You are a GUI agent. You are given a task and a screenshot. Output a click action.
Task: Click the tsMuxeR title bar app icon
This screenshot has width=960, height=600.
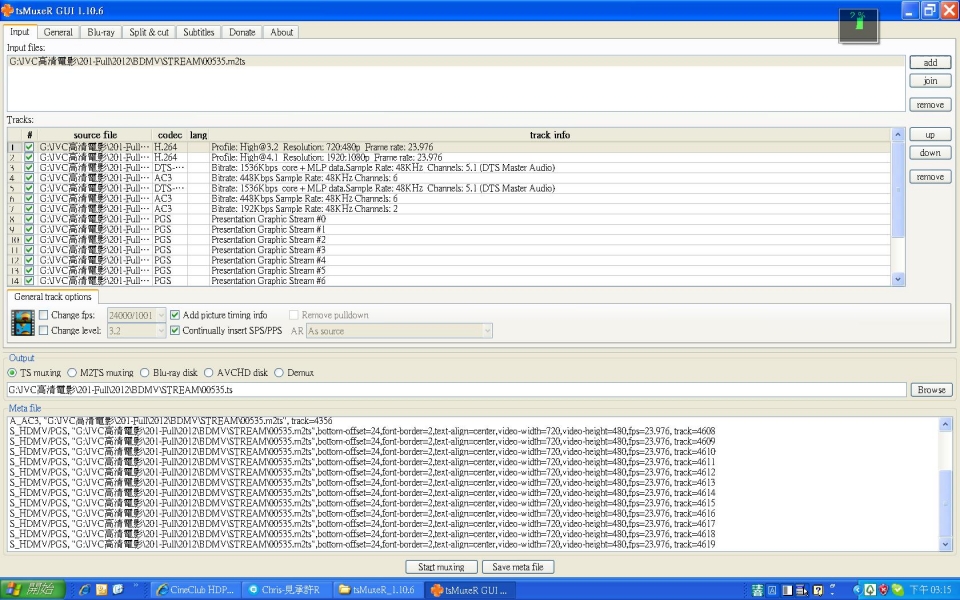[x=7, y=10]
